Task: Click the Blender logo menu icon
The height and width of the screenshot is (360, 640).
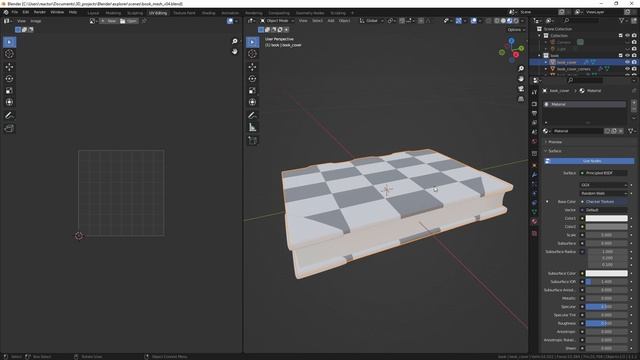Action: 6,12
